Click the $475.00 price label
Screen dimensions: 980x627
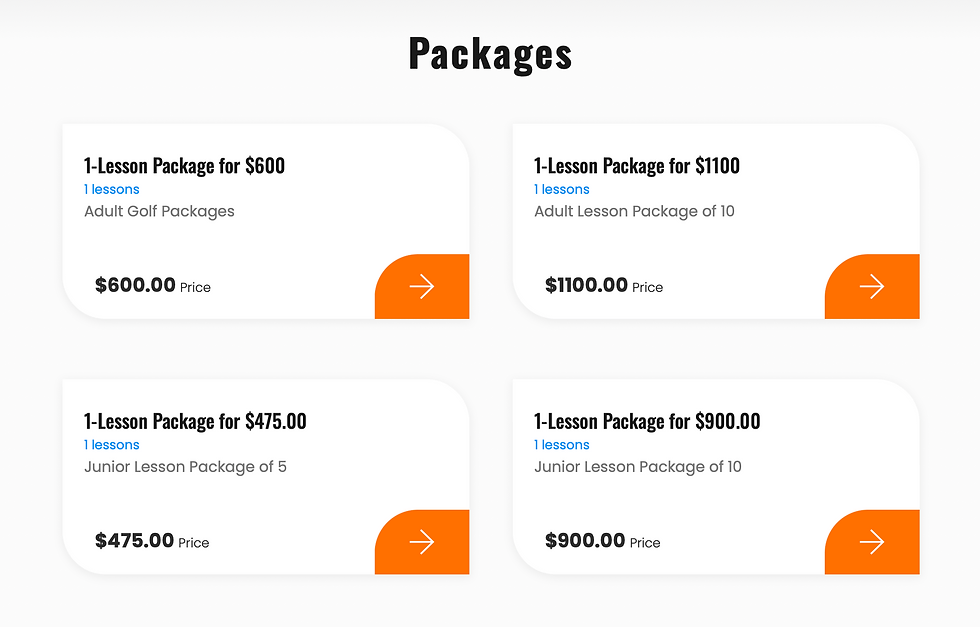tap(134, 541)
